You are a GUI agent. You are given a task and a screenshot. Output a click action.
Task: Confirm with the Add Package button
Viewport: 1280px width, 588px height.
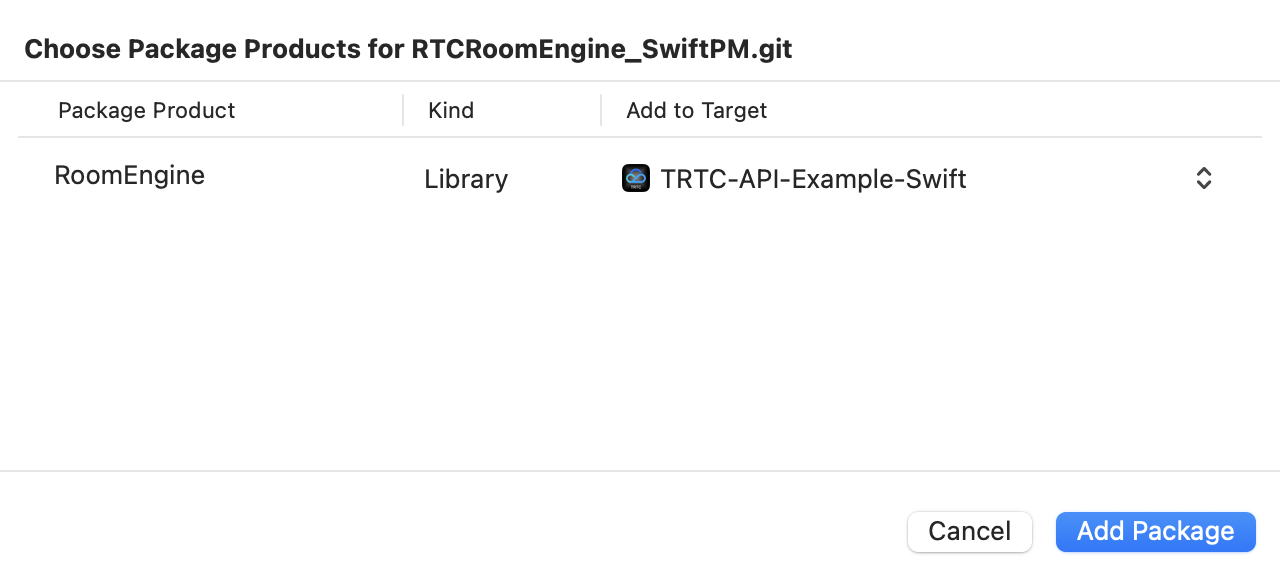[x=1155, y=531]
